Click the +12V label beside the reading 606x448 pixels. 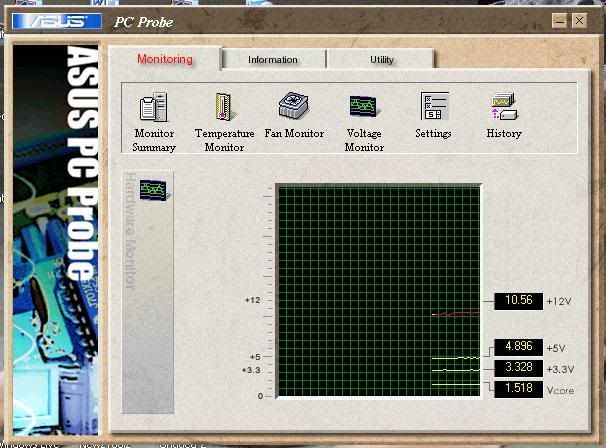coord(559,301)
